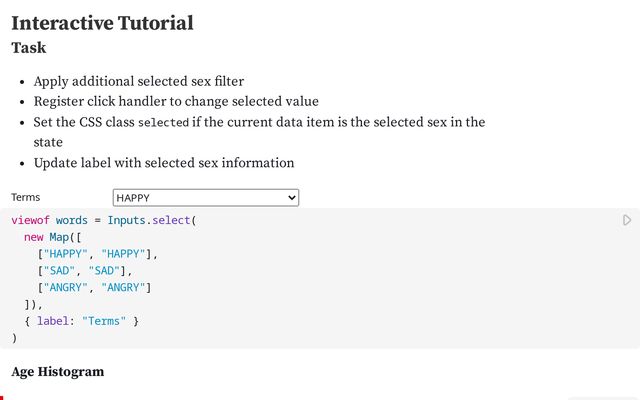Click the { label: "Terms" } code line

tap(82, 321)
